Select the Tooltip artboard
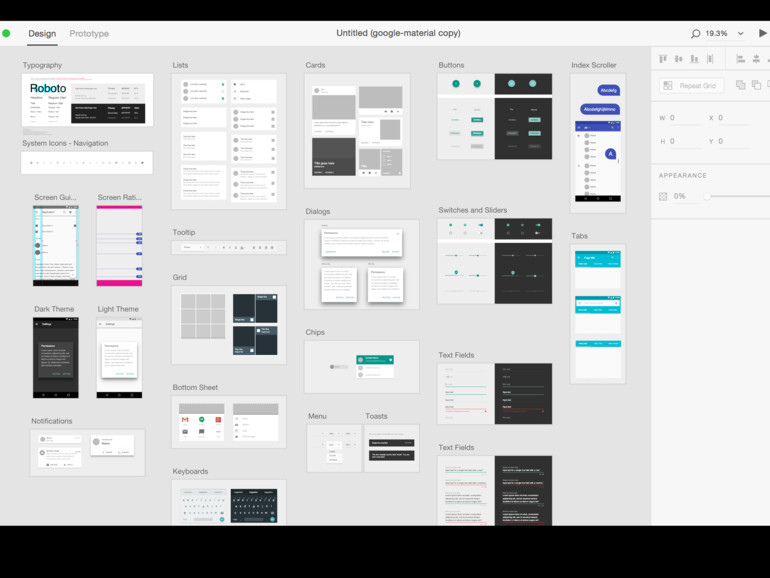Viewport: 770px width, 578px height. pos(229,248)
